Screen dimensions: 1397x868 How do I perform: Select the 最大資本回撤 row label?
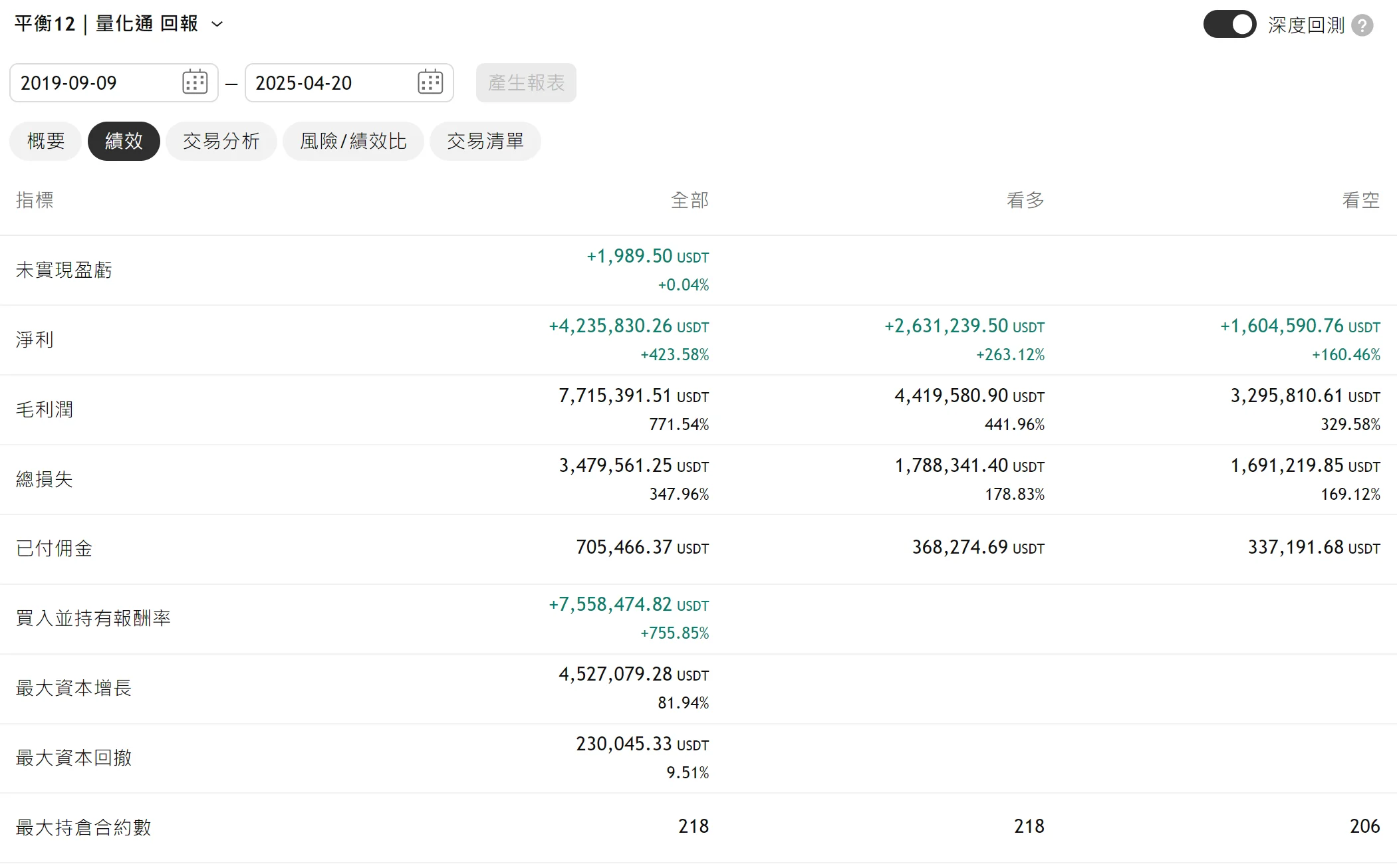pyautogui.click(x=74, y=758)
